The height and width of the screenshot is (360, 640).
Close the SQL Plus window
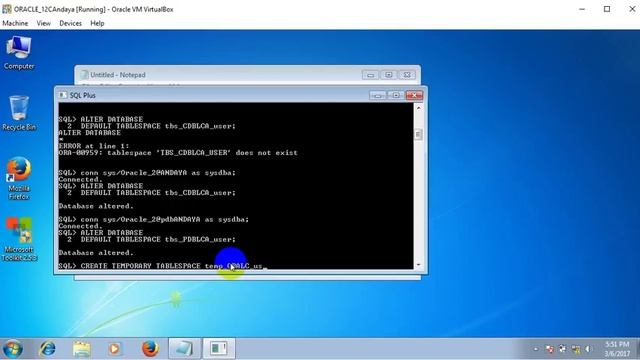coord(414,96)
